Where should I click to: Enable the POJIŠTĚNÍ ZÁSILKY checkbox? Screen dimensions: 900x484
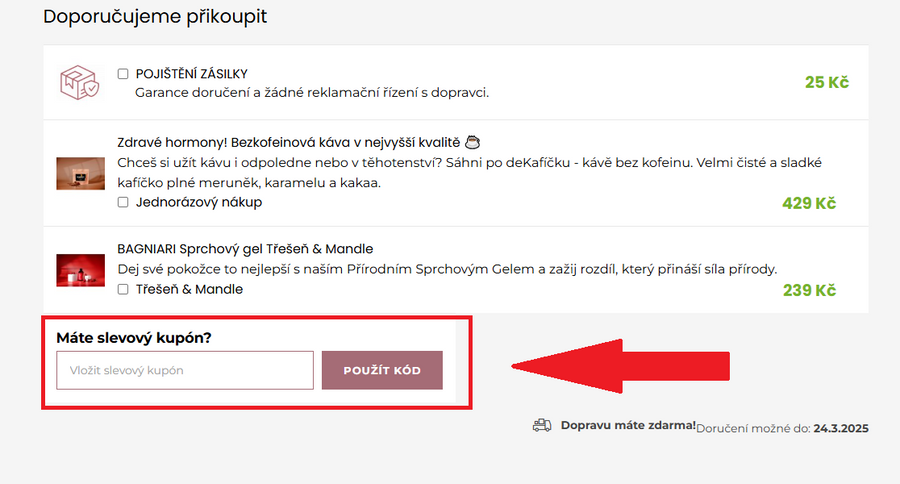(123, 74)
